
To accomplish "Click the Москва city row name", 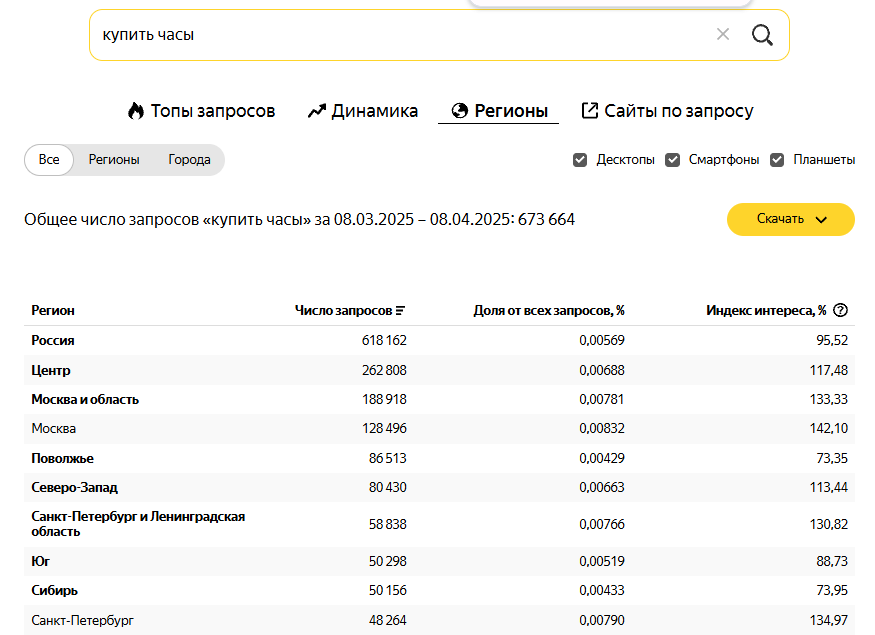I will click(54, 429).
